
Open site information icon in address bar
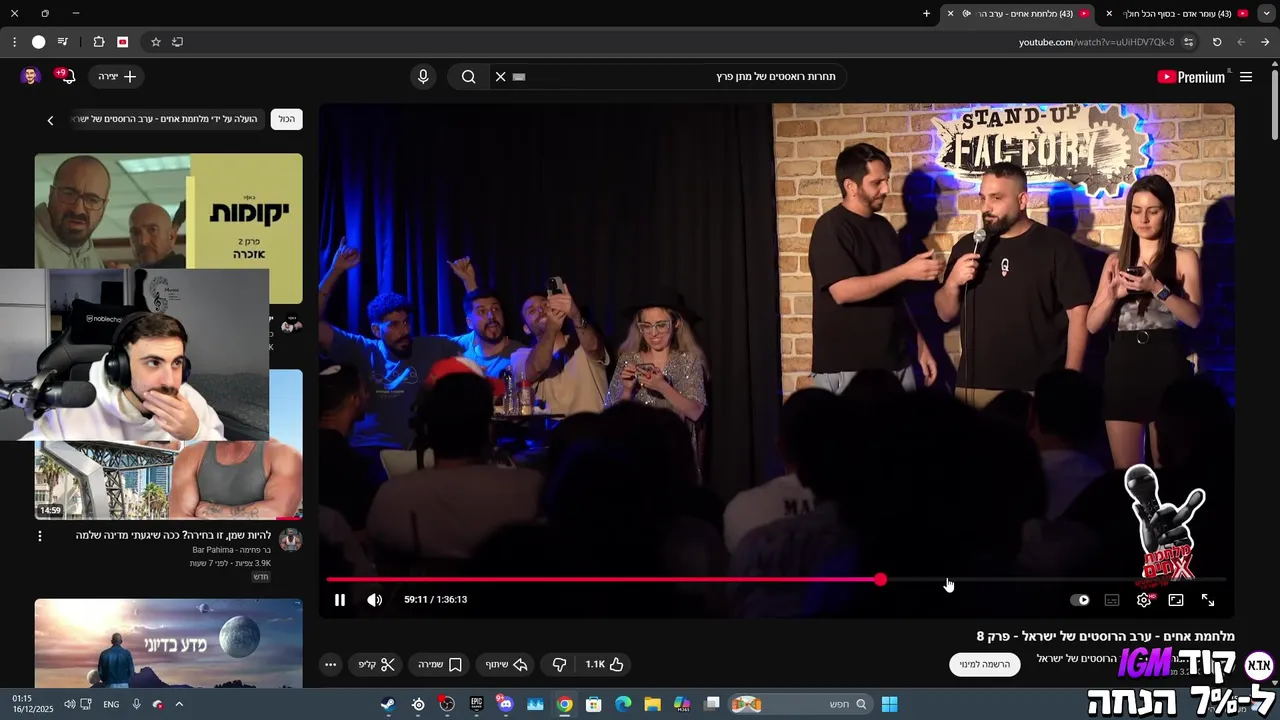1188,42
